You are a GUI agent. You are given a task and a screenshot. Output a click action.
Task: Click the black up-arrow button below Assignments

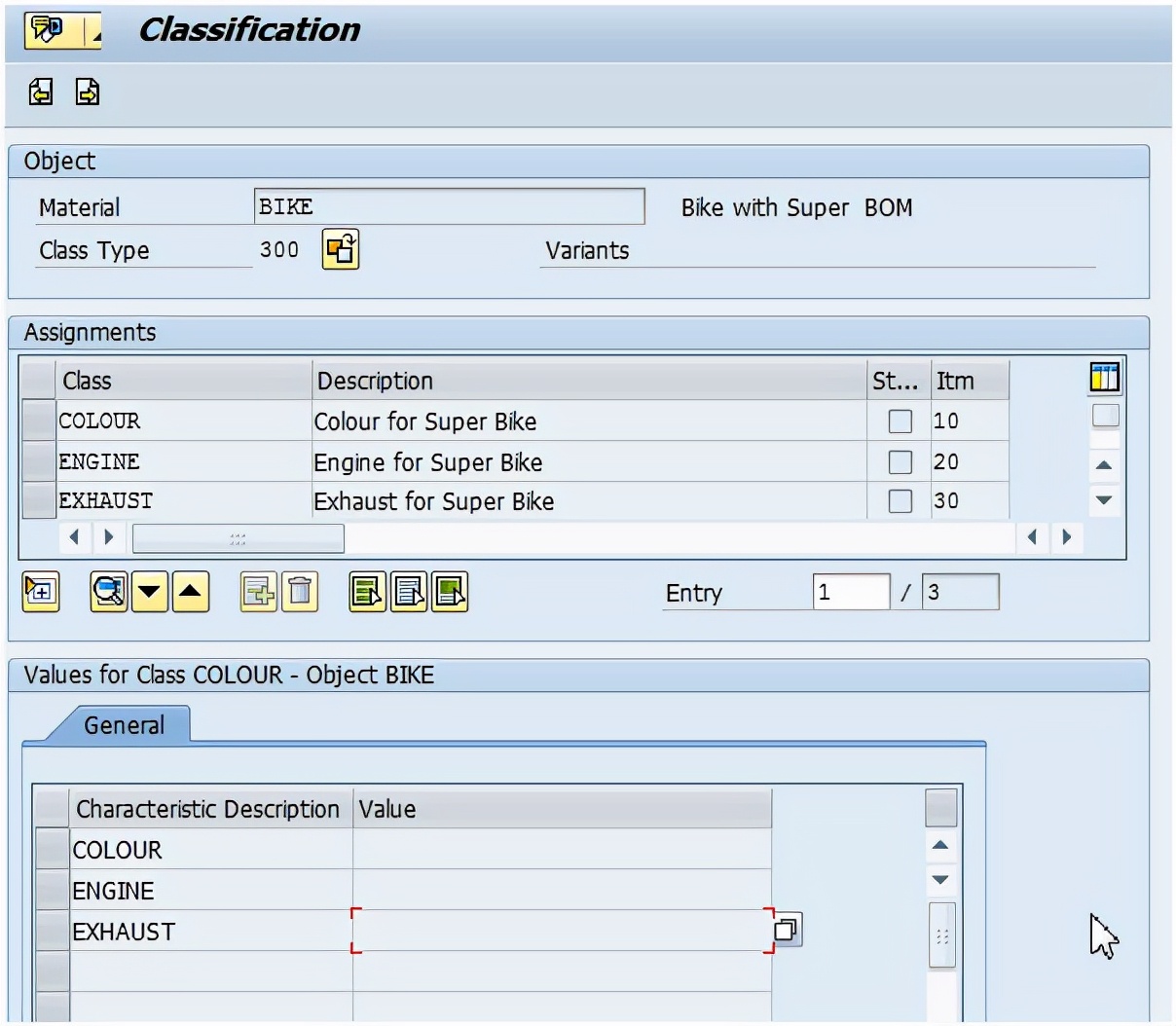pyautogui.click(x=191, y=591)
